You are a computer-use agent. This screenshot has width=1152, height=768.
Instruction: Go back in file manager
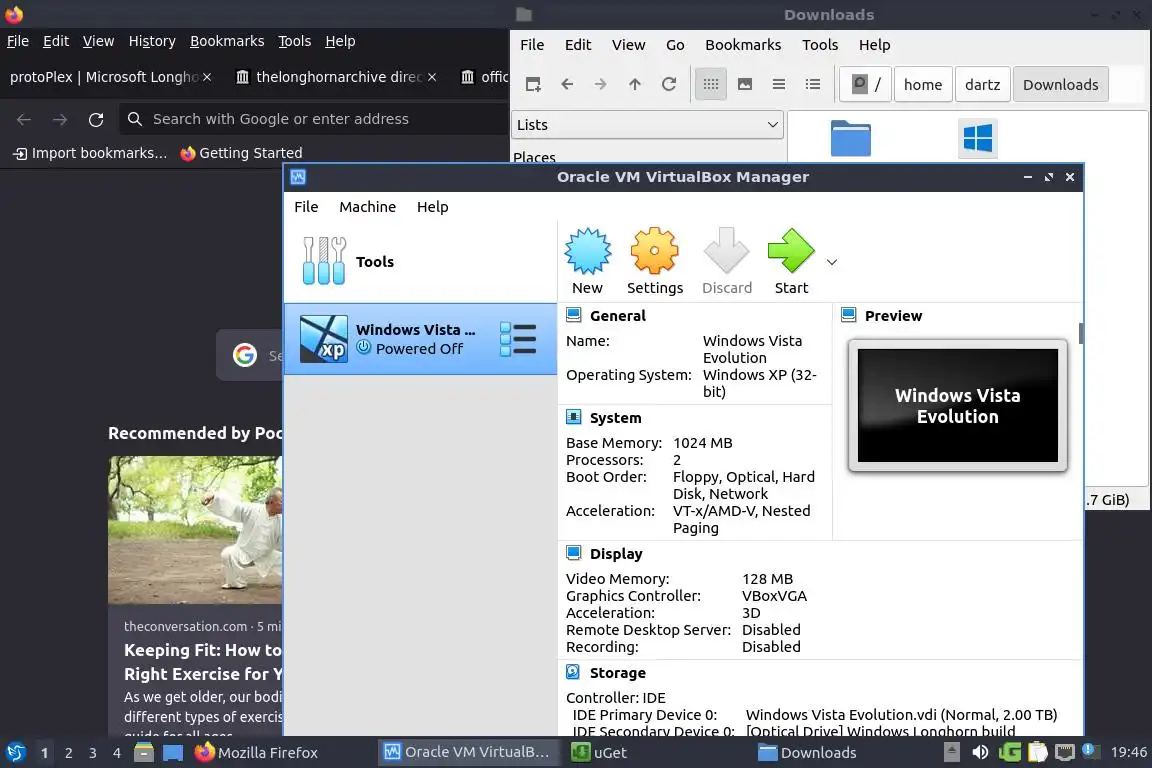point(567,85)
